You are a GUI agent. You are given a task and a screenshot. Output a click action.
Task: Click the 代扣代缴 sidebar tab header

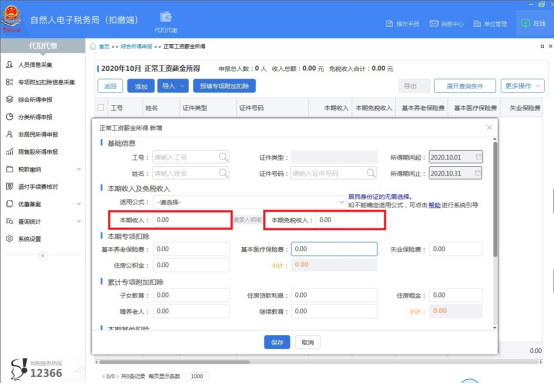[43, 46]
